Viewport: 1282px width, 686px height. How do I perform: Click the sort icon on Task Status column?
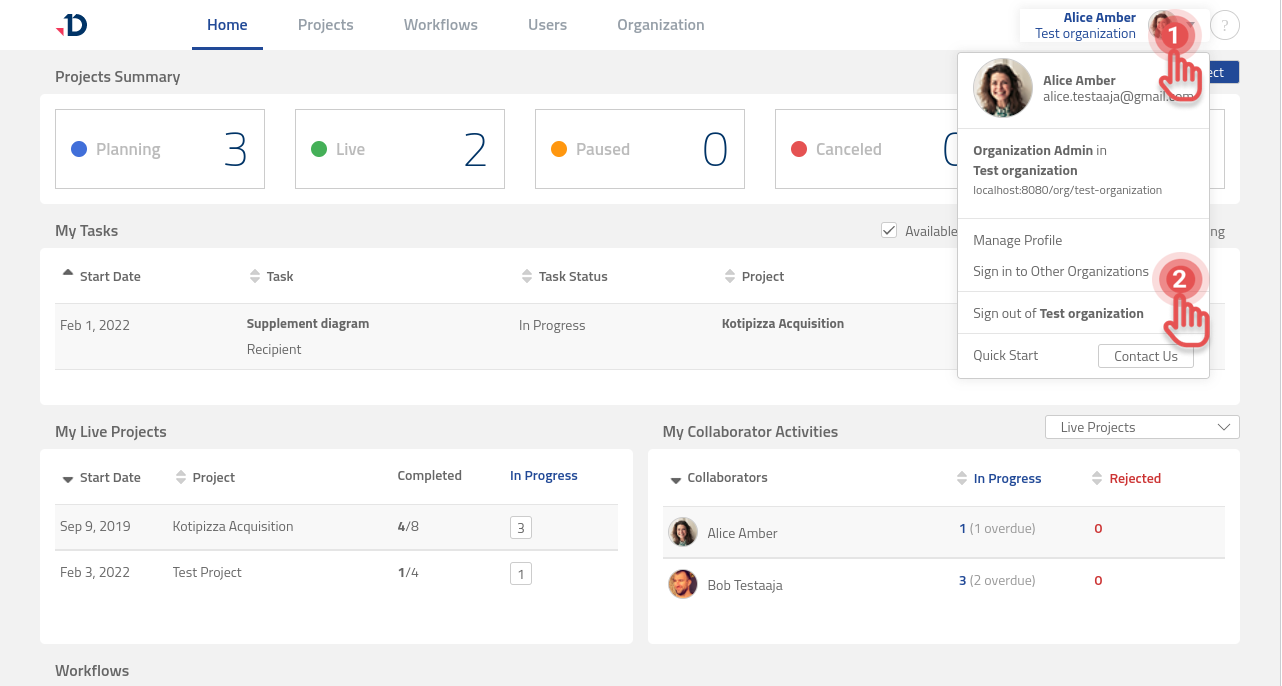coord(527,276)
